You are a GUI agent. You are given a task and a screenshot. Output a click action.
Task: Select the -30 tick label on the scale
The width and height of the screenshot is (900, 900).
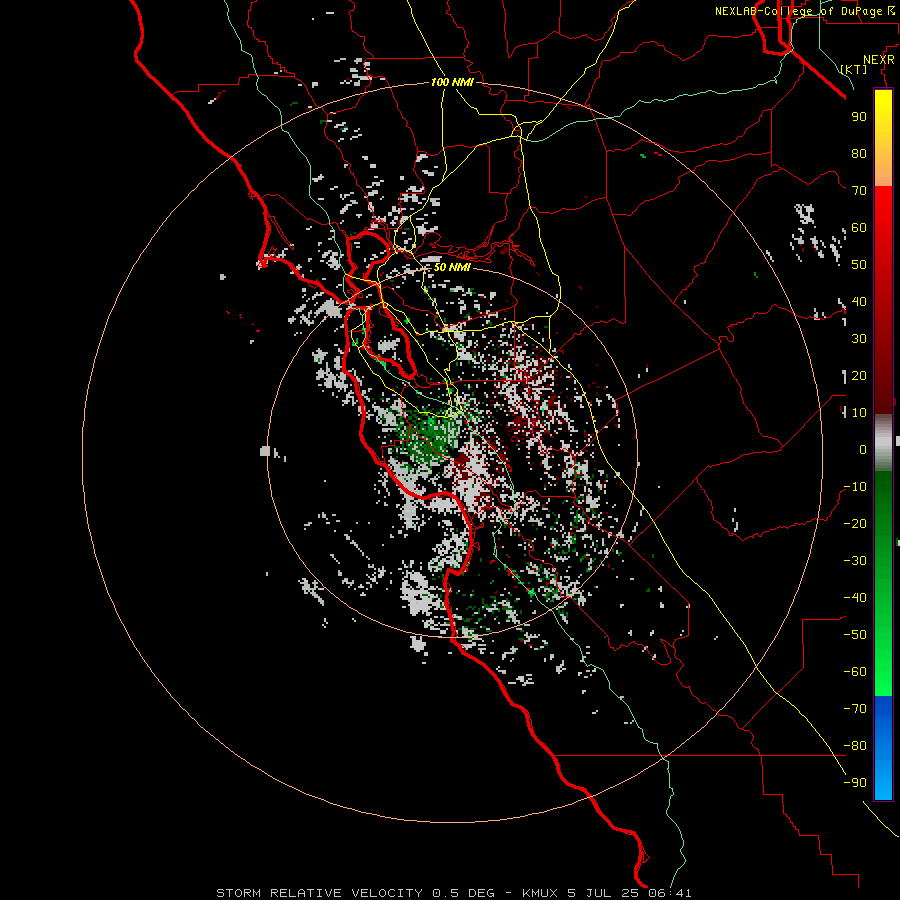pos(855,561)
